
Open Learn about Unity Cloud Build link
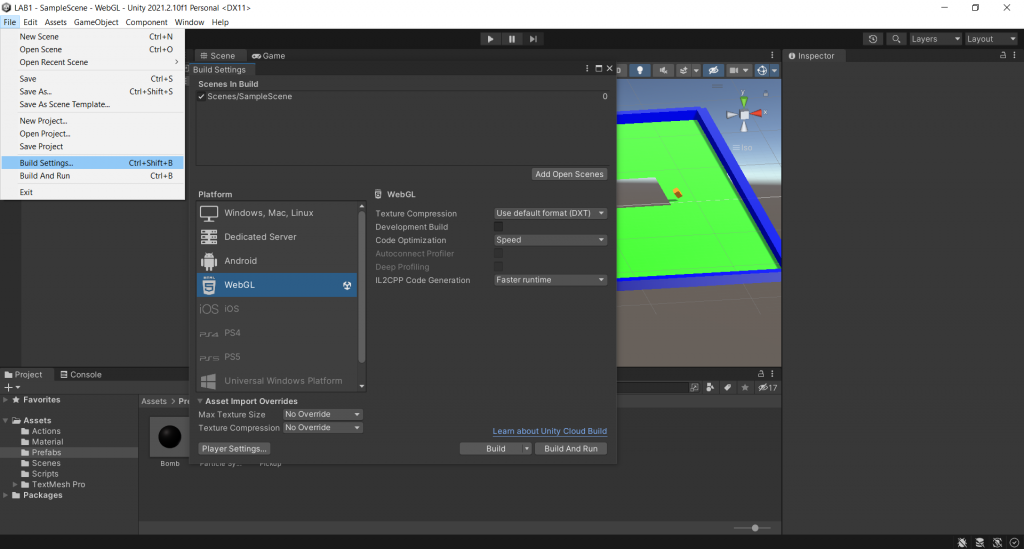(x=549, y=431)
